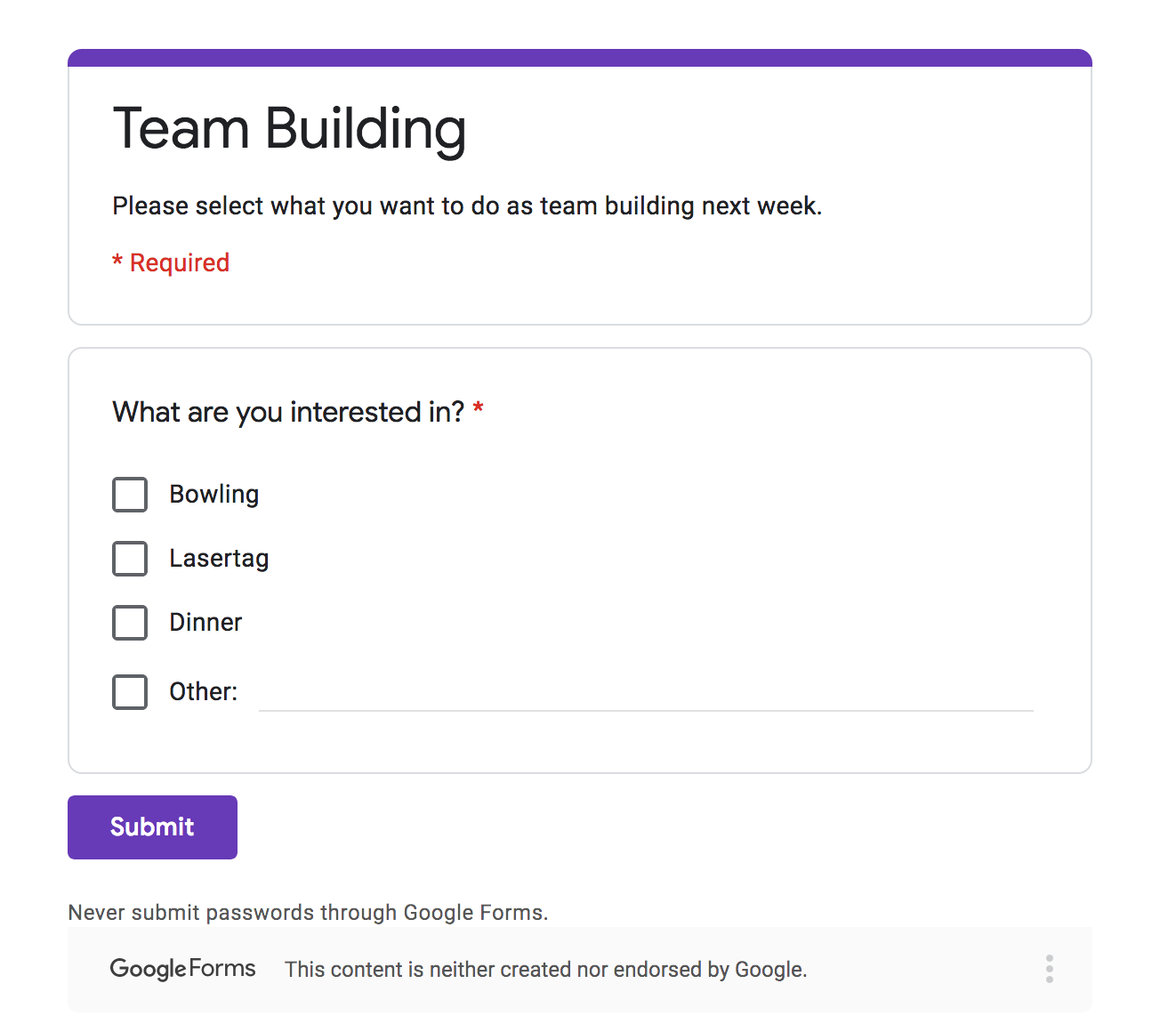This screenshot has height=1016, width=1176.
Task: Select the Lasertag option label
Action: pos(219,559)
